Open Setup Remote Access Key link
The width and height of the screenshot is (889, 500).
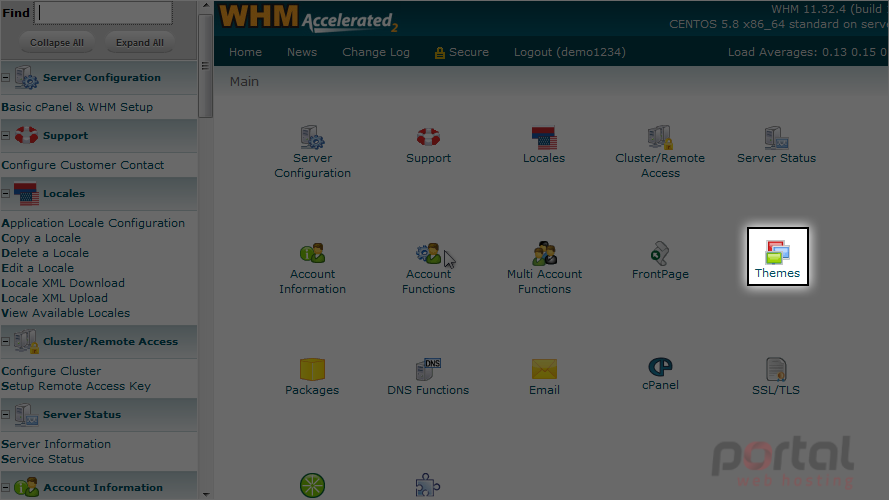tap(76, 386)
